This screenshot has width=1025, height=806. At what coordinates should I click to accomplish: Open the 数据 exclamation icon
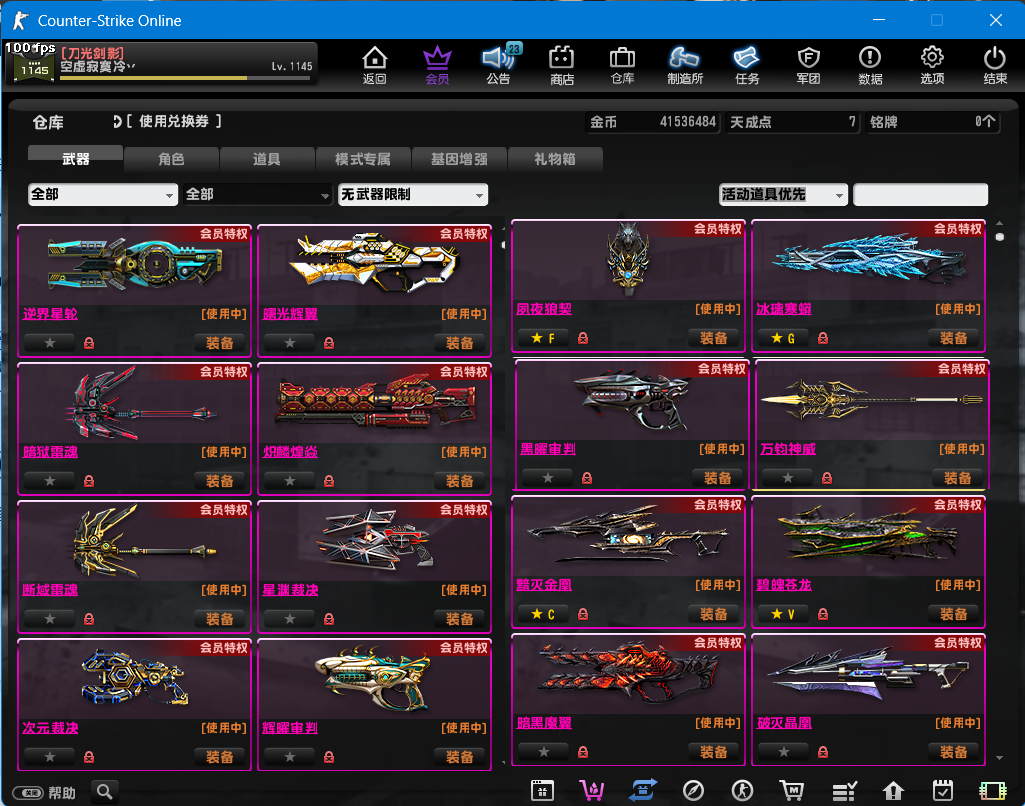coord(870,65)
